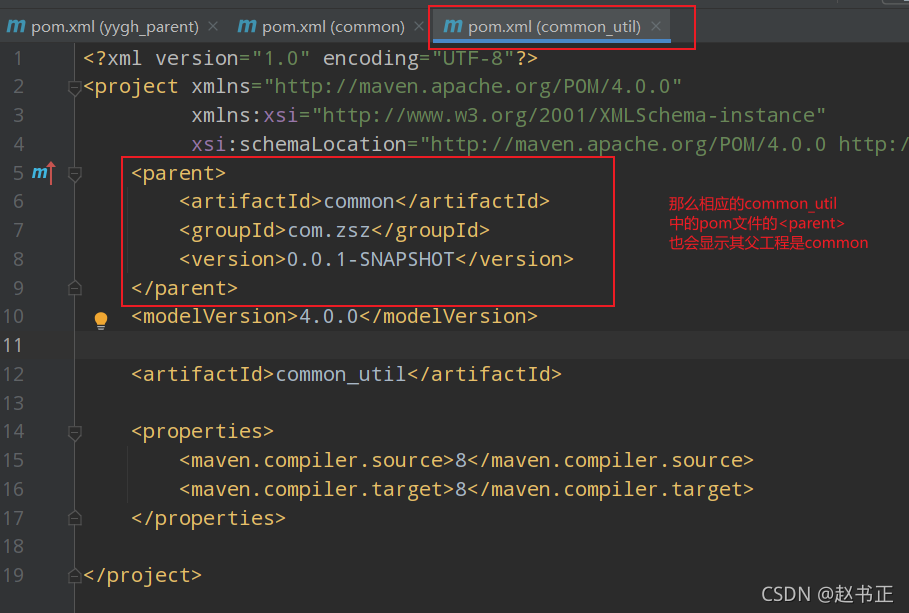Viewport: 909px width, 613px height.
Task: Click the xmlns POM/4.0.0 URL
Action: click(472, 87)
